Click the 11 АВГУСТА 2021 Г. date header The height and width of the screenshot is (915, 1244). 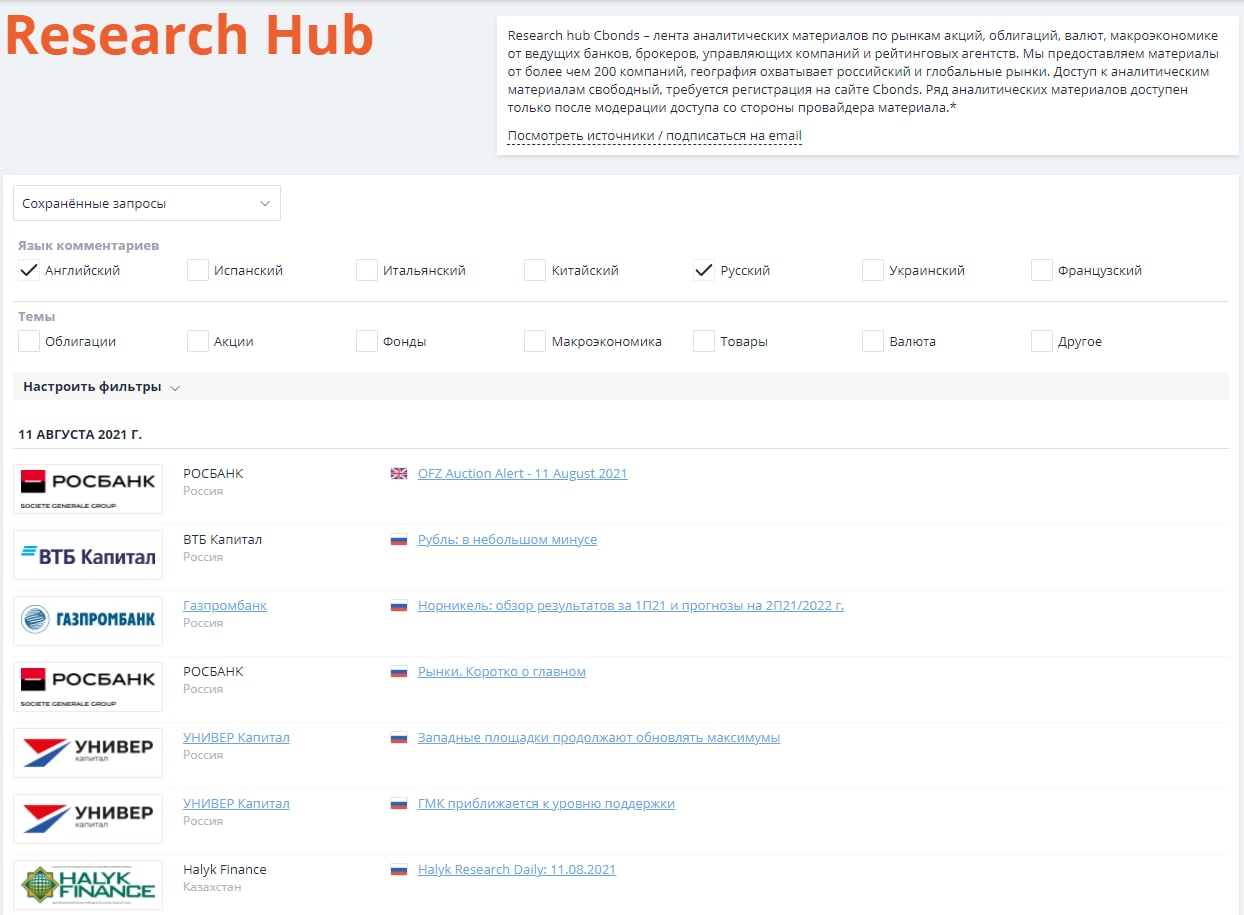(80, 435)
